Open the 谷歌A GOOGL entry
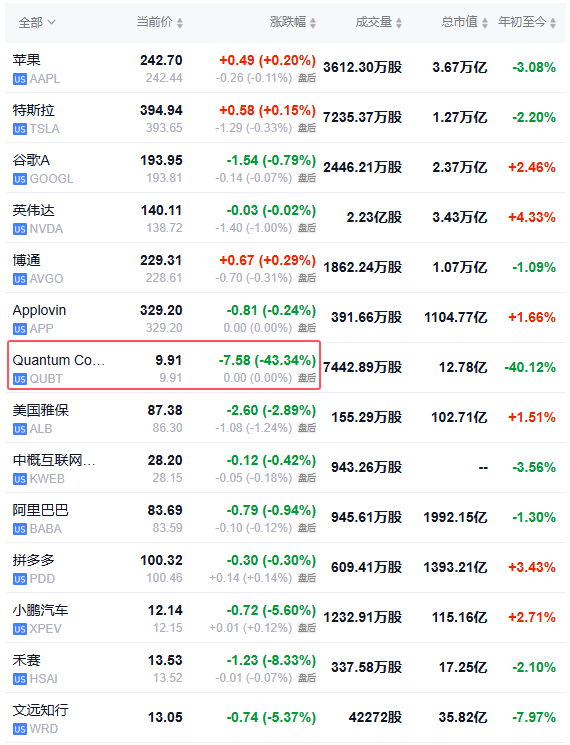 tap(285, 168)
